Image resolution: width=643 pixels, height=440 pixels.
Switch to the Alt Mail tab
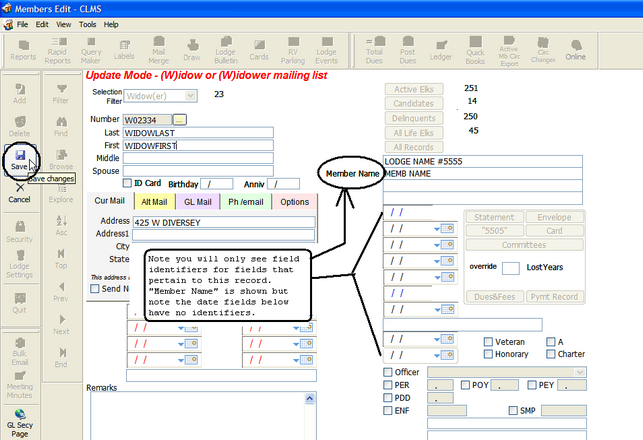(x=152, y=201)
